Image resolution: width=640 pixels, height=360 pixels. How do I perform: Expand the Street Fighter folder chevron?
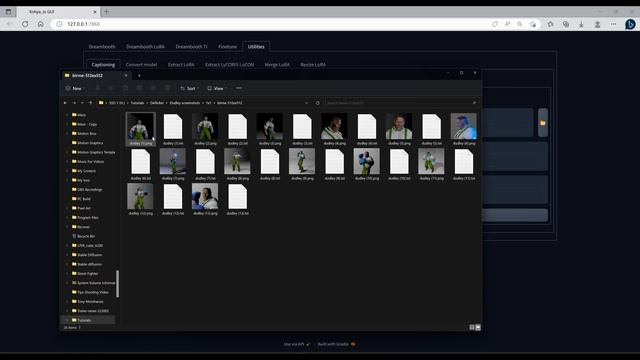[67, 273]
